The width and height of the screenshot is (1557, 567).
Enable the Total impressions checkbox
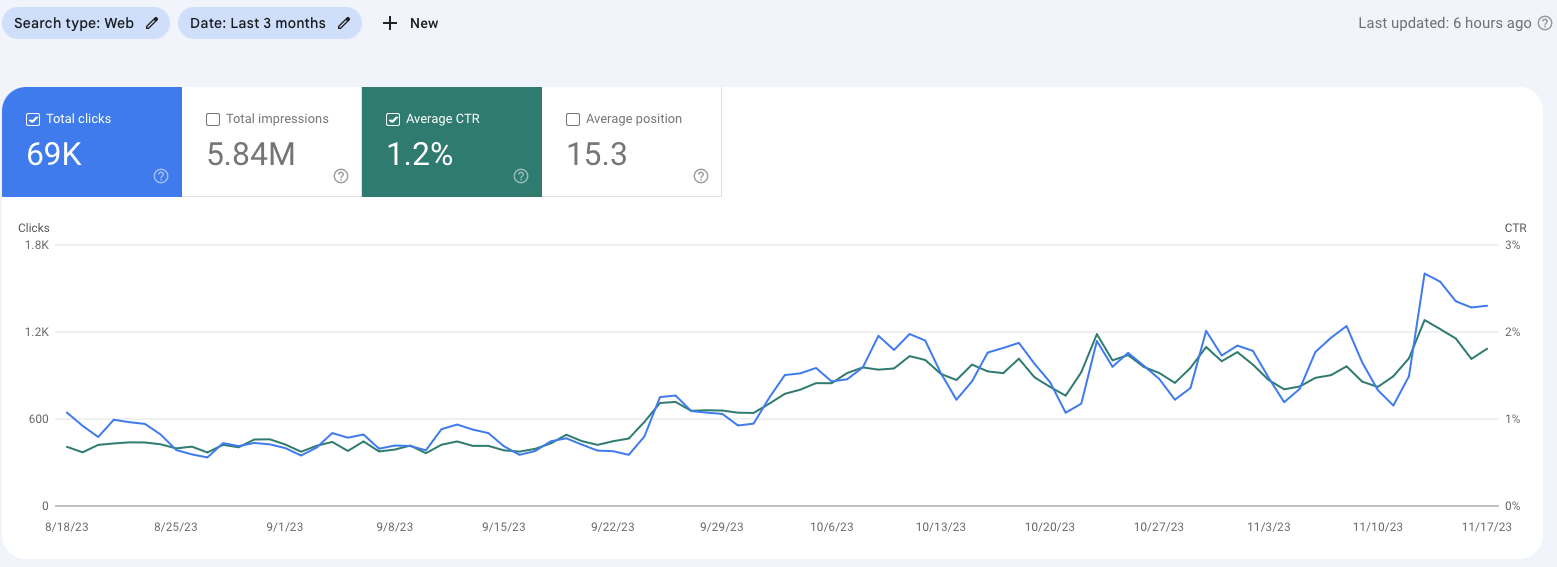point(213,119)
